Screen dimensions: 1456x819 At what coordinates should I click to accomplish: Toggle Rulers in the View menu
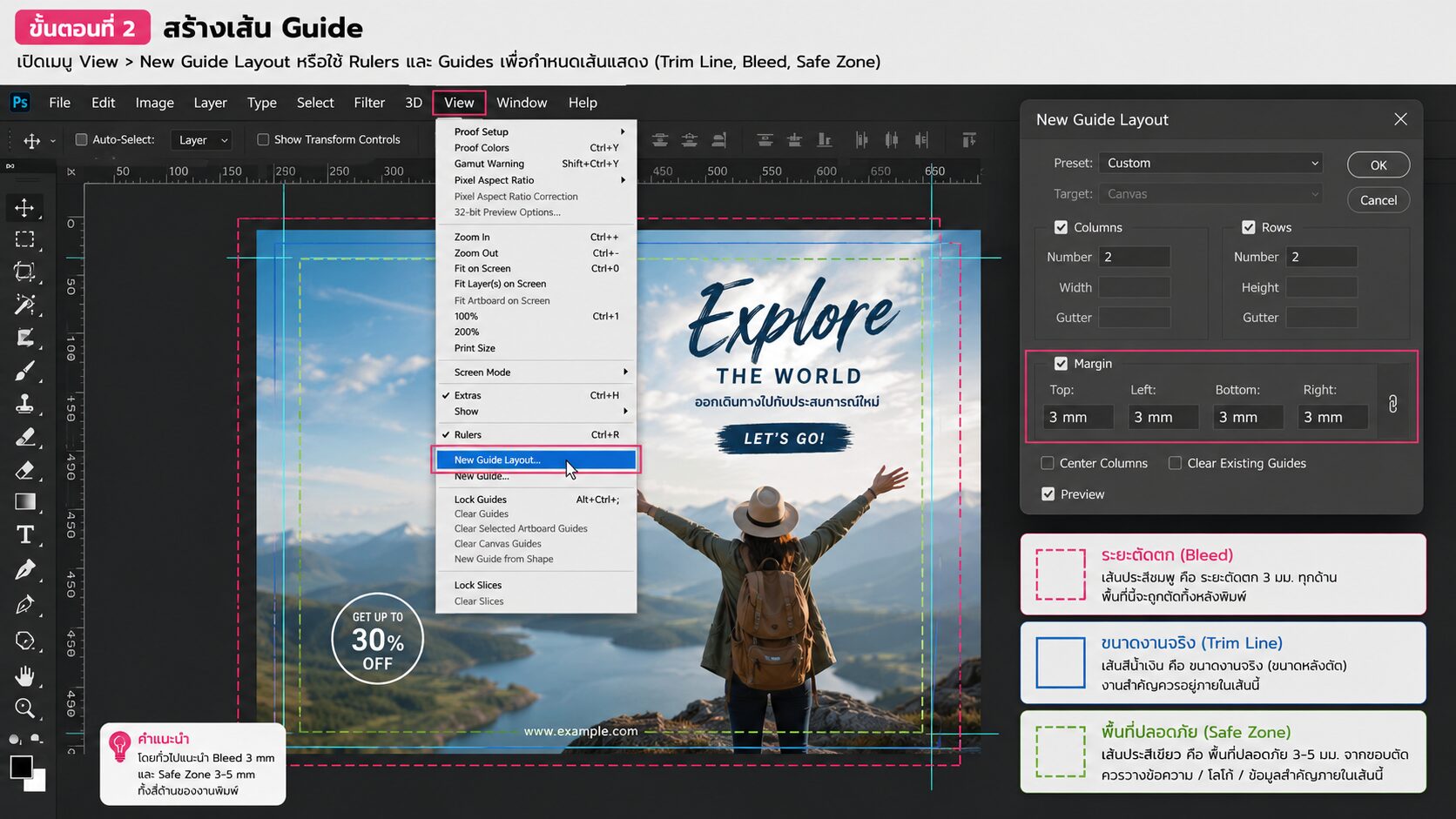click(x=536, y=434)
